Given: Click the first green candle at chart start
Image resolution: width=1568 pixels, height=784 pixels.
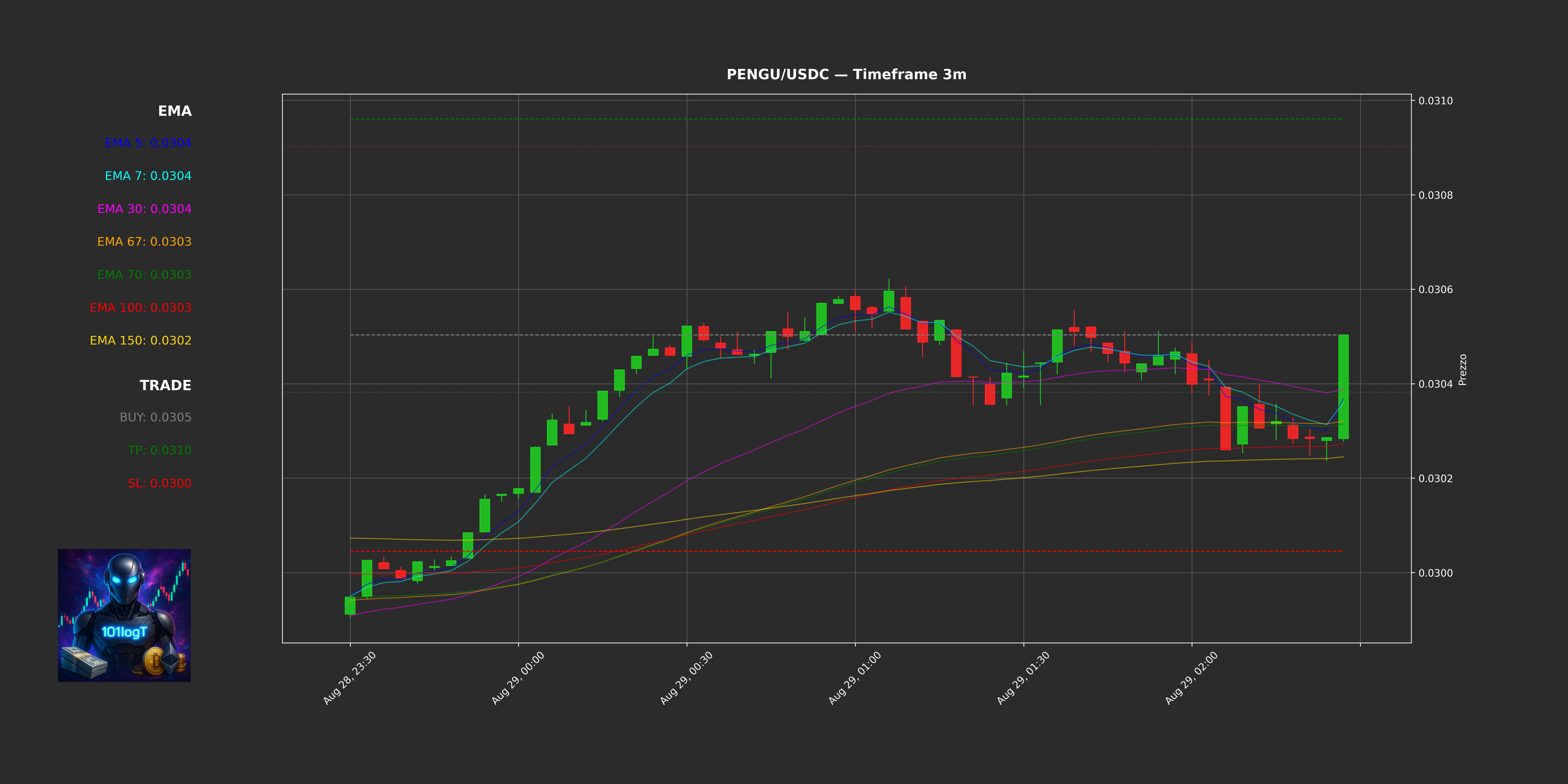Looking at the screenshot, I should click(350, 606).
